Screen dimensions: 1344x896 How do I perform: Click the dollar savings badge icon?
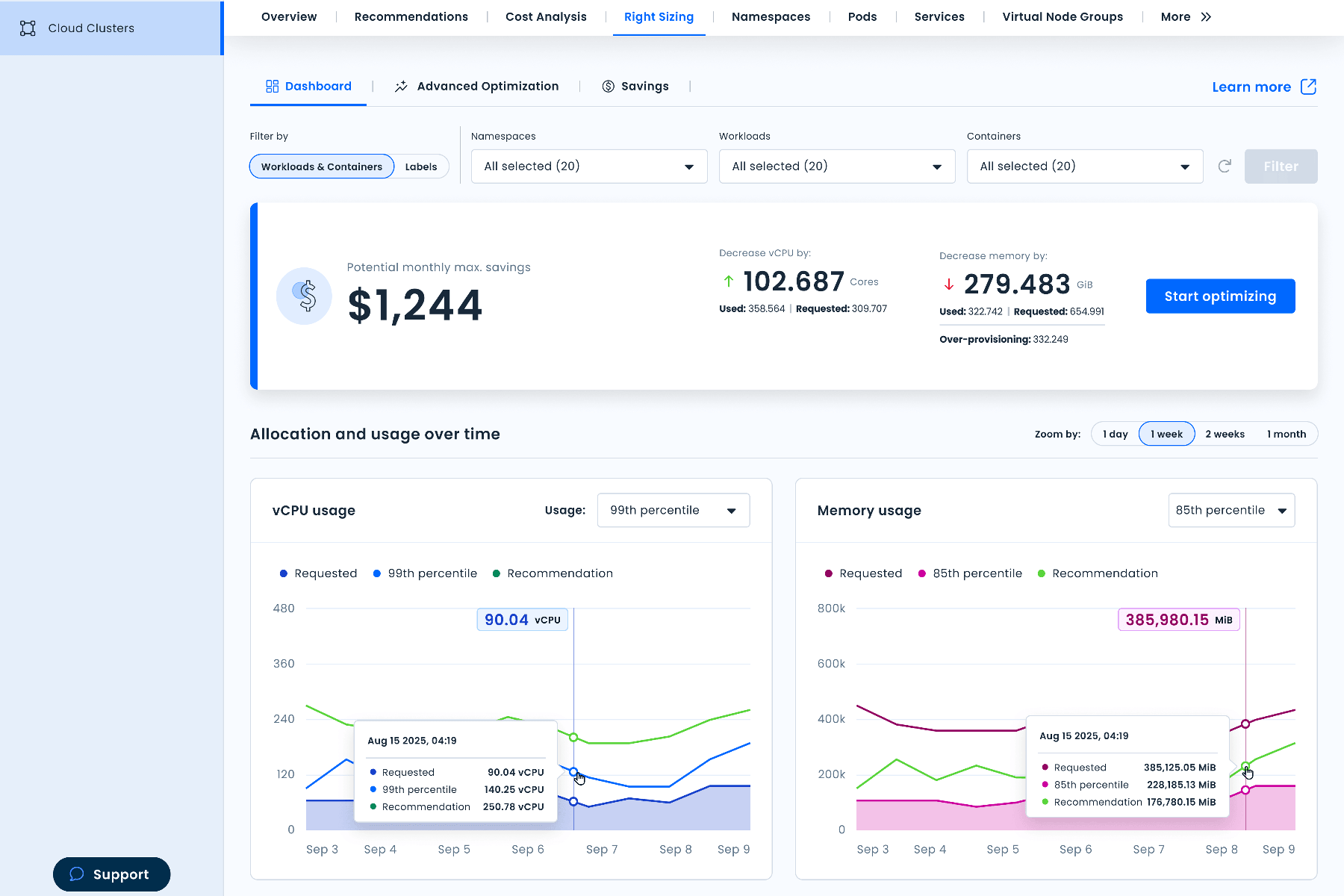click(x=304, y=296)
